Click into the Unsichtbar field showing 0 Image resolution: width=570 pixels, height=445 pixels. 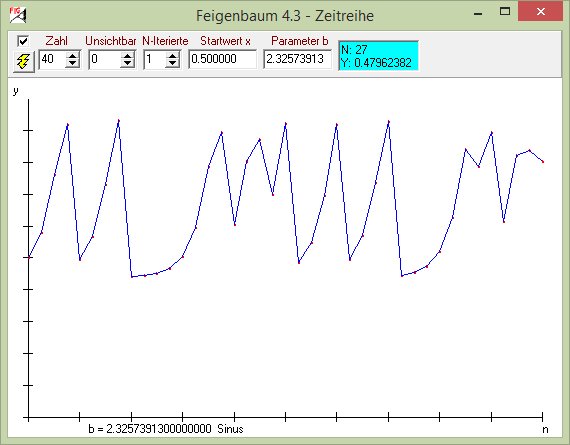click(105, 59)
